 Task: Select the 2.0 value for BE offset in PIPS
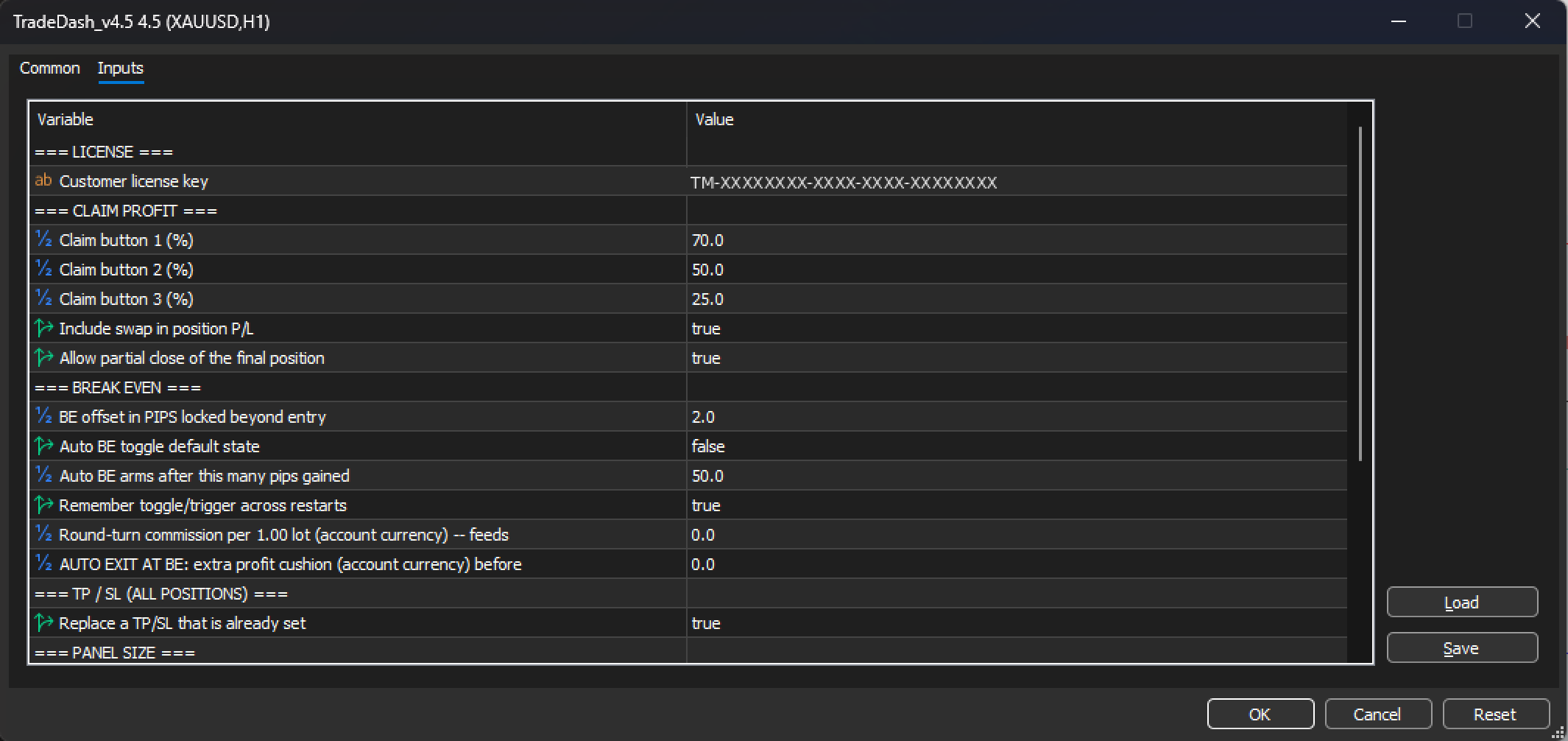(1017, 417)
